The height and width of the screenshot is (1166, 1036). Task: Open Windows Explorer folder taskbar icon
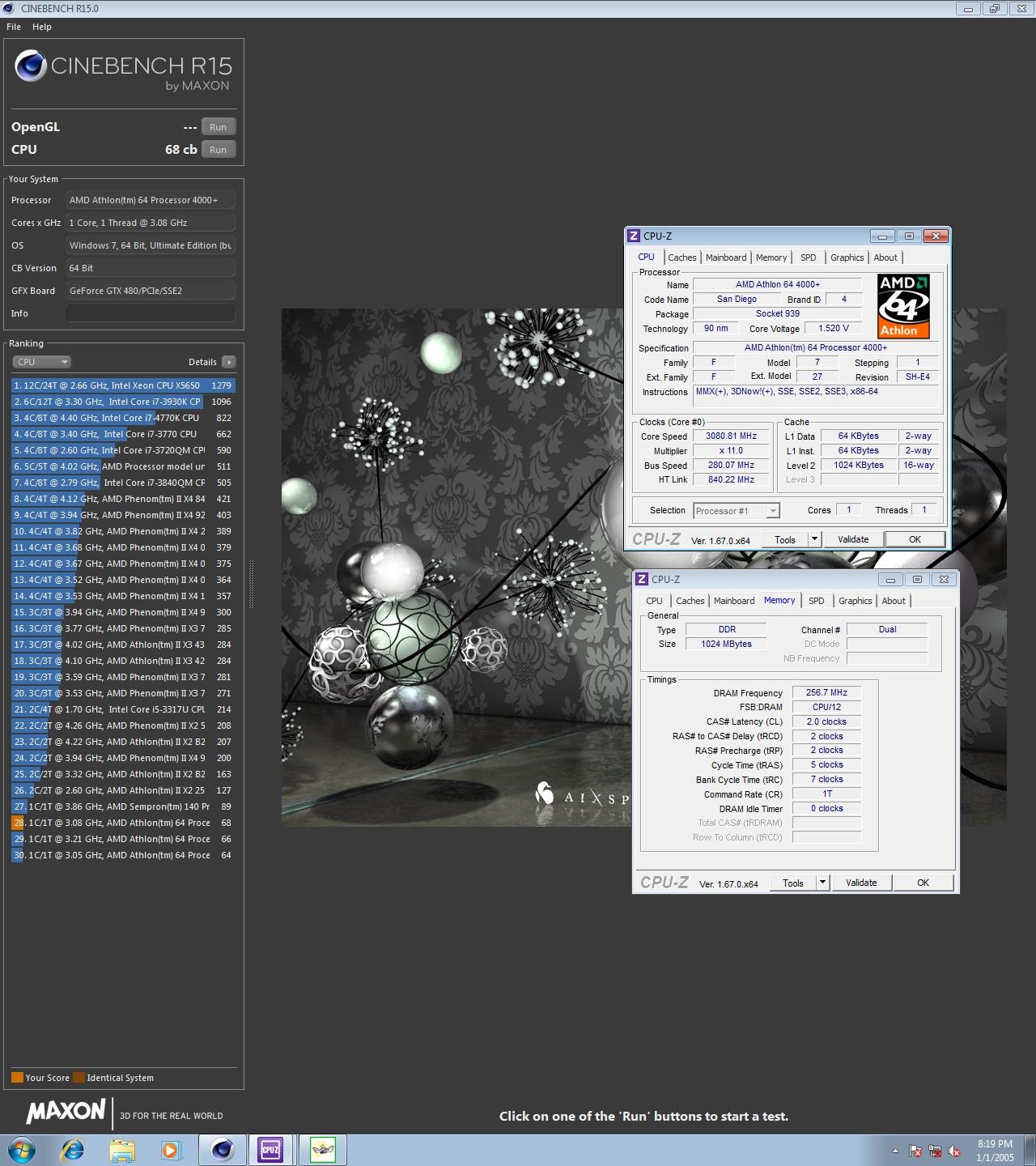point(122,1150)
